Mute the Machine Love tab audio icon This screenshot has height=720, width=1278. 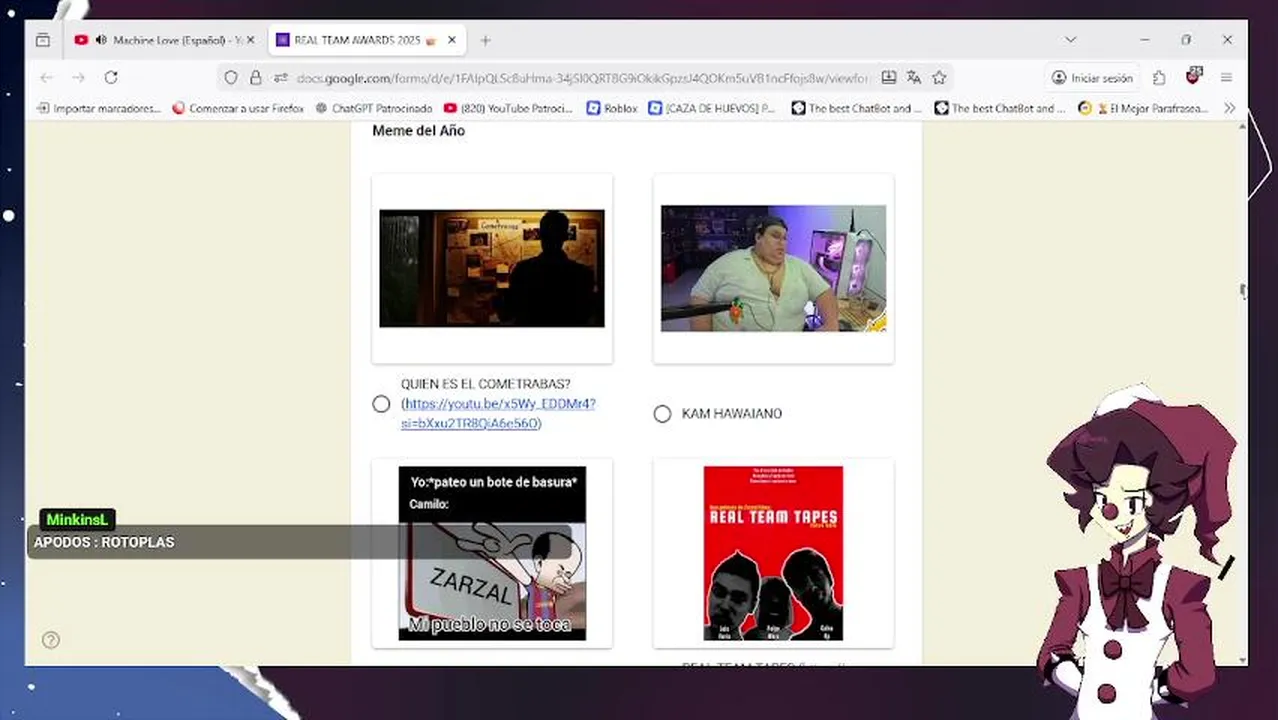[101, 40]
